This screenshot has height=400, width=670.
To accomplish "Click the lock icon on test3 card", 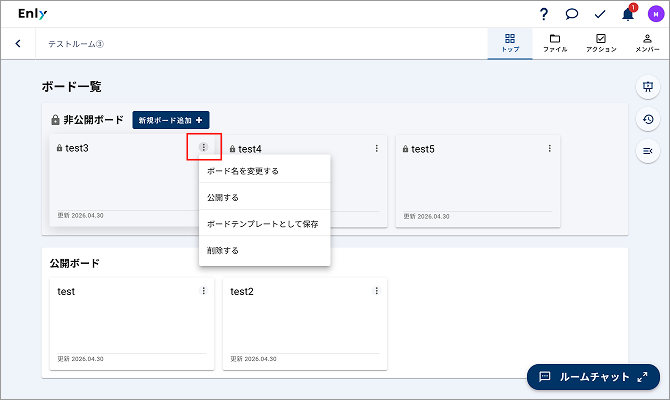I will [x=59, y=148].
